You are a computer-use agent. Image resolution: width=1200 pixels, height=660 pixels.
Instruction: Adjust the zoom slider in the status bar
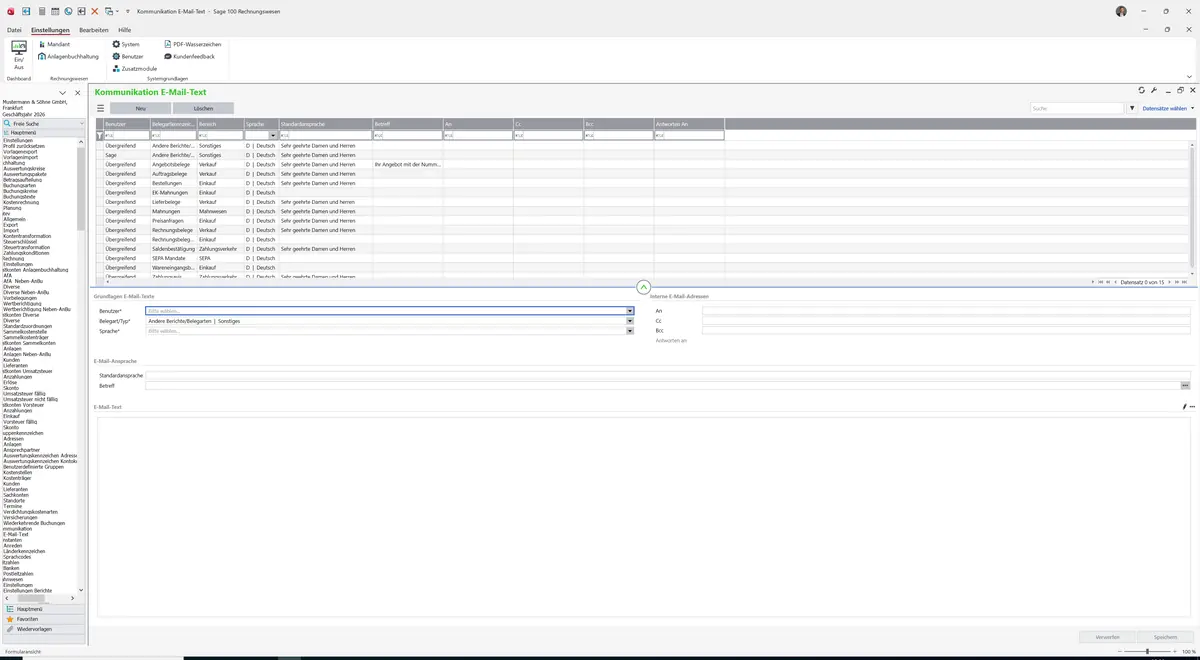pyautogui.click(x=1147, y=651)
